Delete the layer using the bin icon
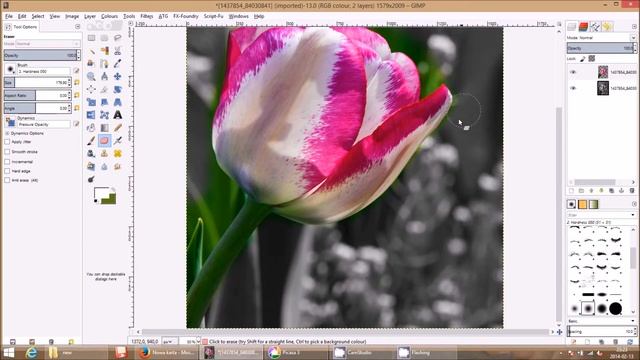 (x=631, y=191)
